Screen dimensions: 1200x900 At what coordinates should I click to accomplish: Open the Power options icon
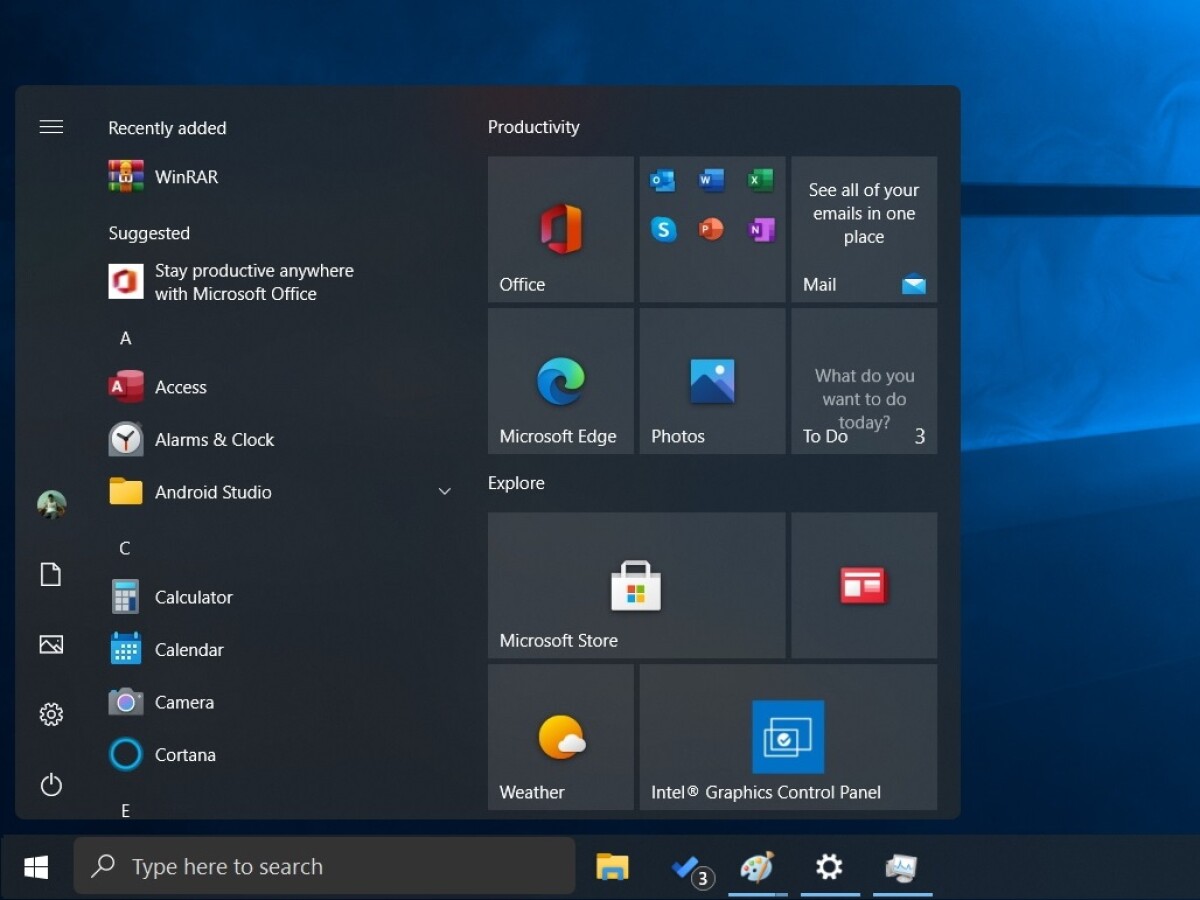[51, 785]
